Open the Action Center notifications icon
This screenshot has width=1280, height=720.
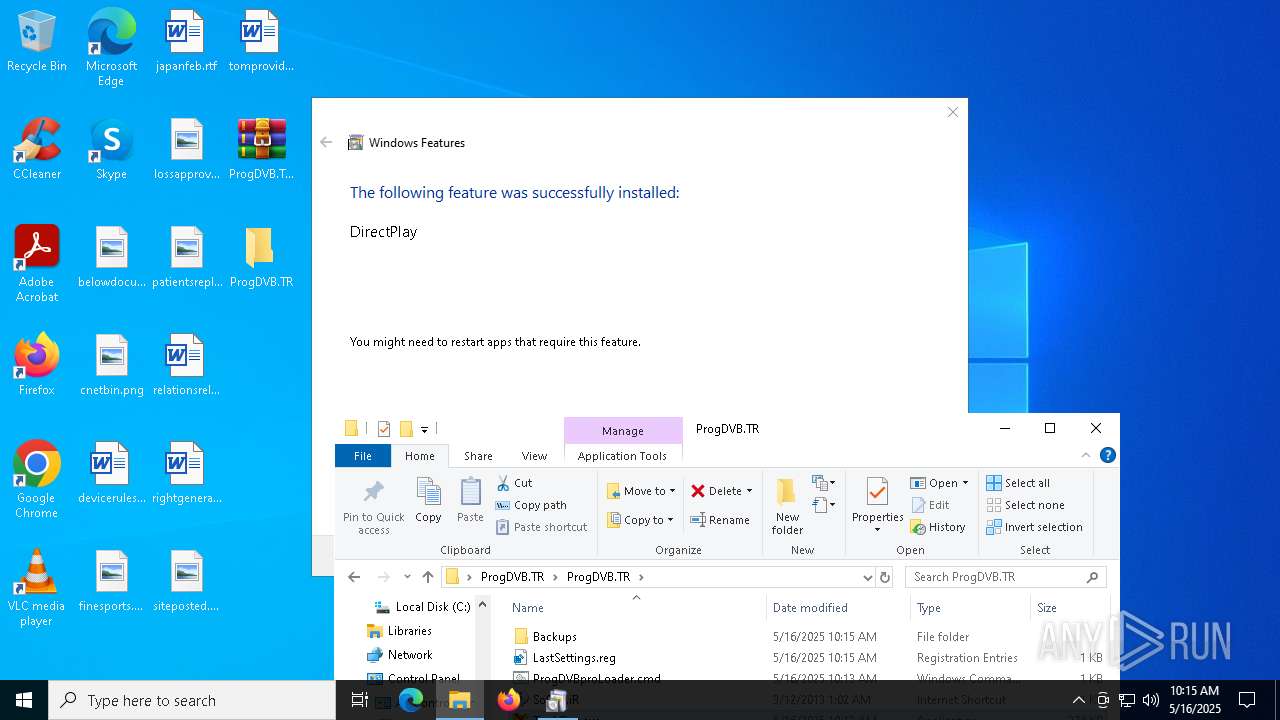coord(1247,700)
